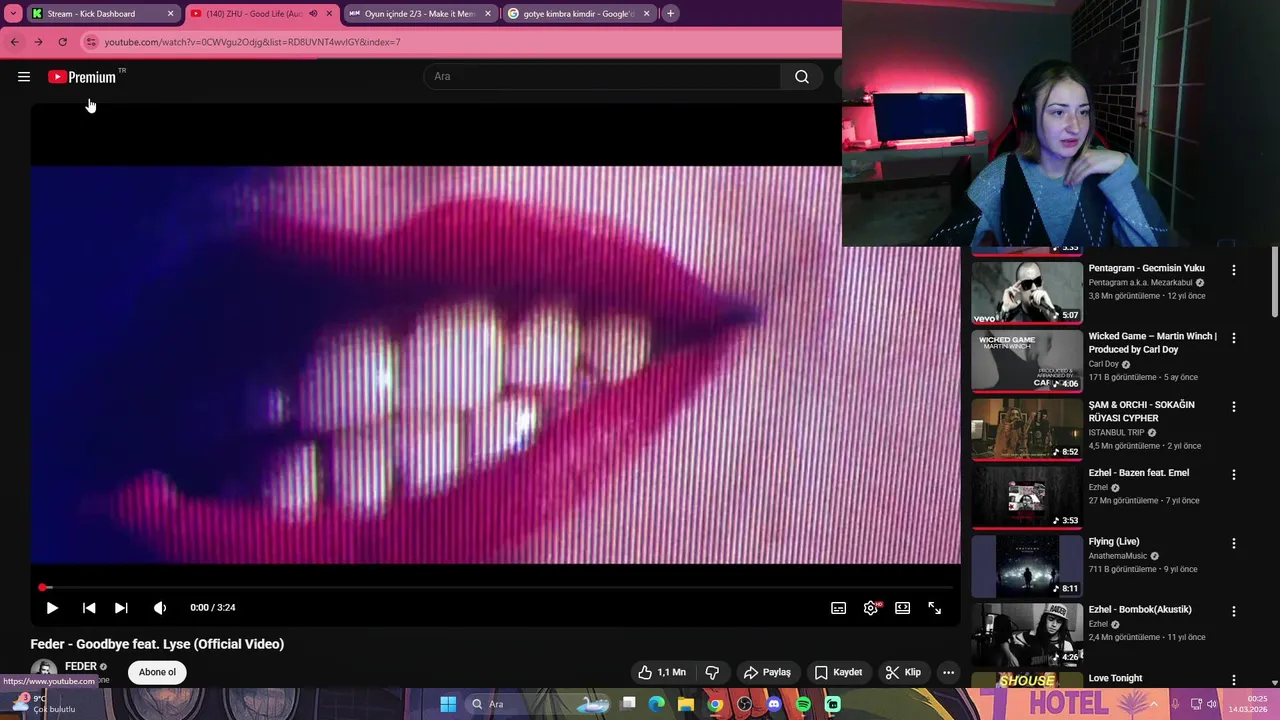The width and height of the screenshot is (1280, 720).
Task: Mute audio via ZHU tab speaker icon
Action: coord(313,14)
